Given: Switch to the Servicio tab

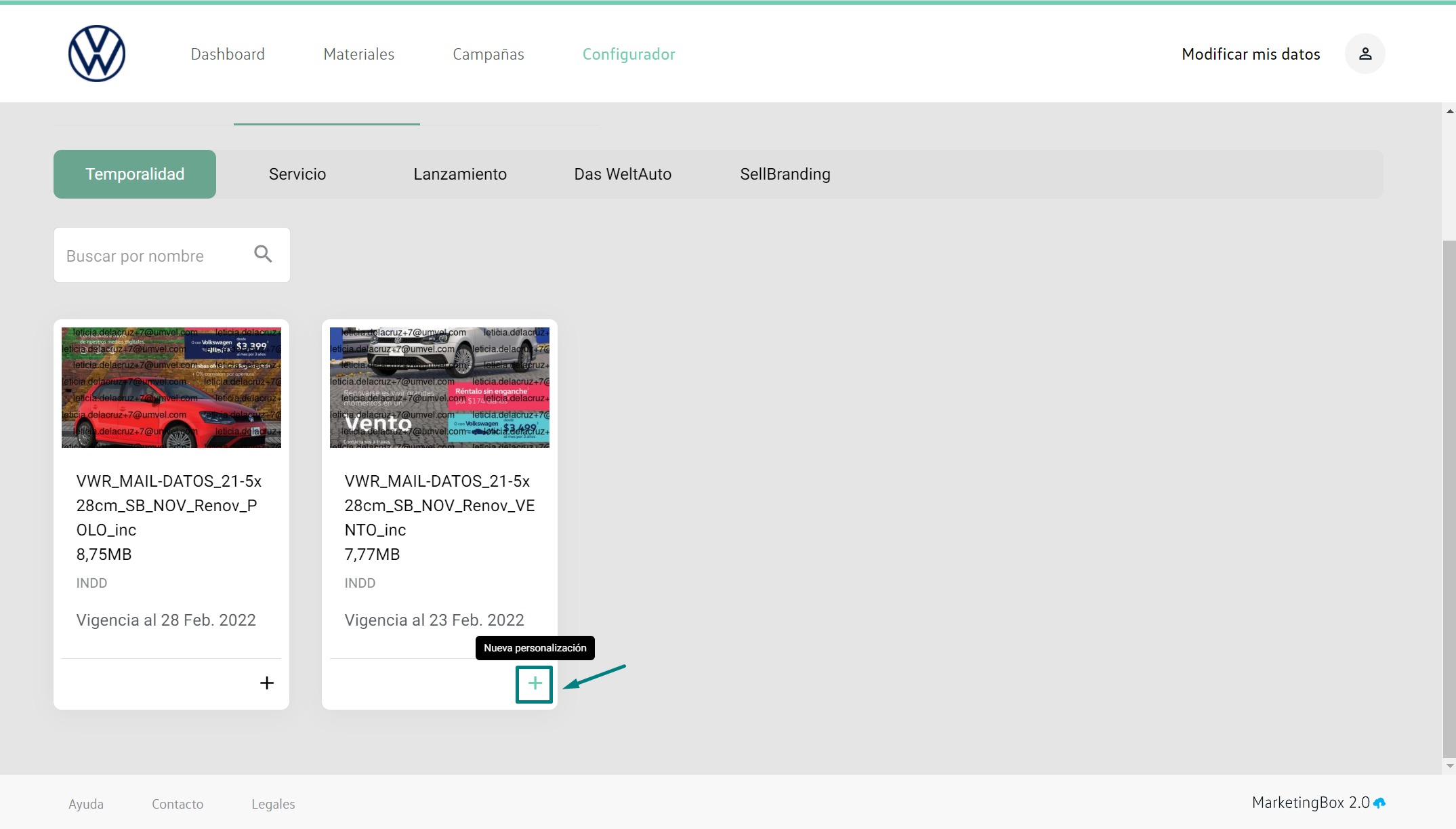Looking at the screenshot, I should [x=297, y=174].
